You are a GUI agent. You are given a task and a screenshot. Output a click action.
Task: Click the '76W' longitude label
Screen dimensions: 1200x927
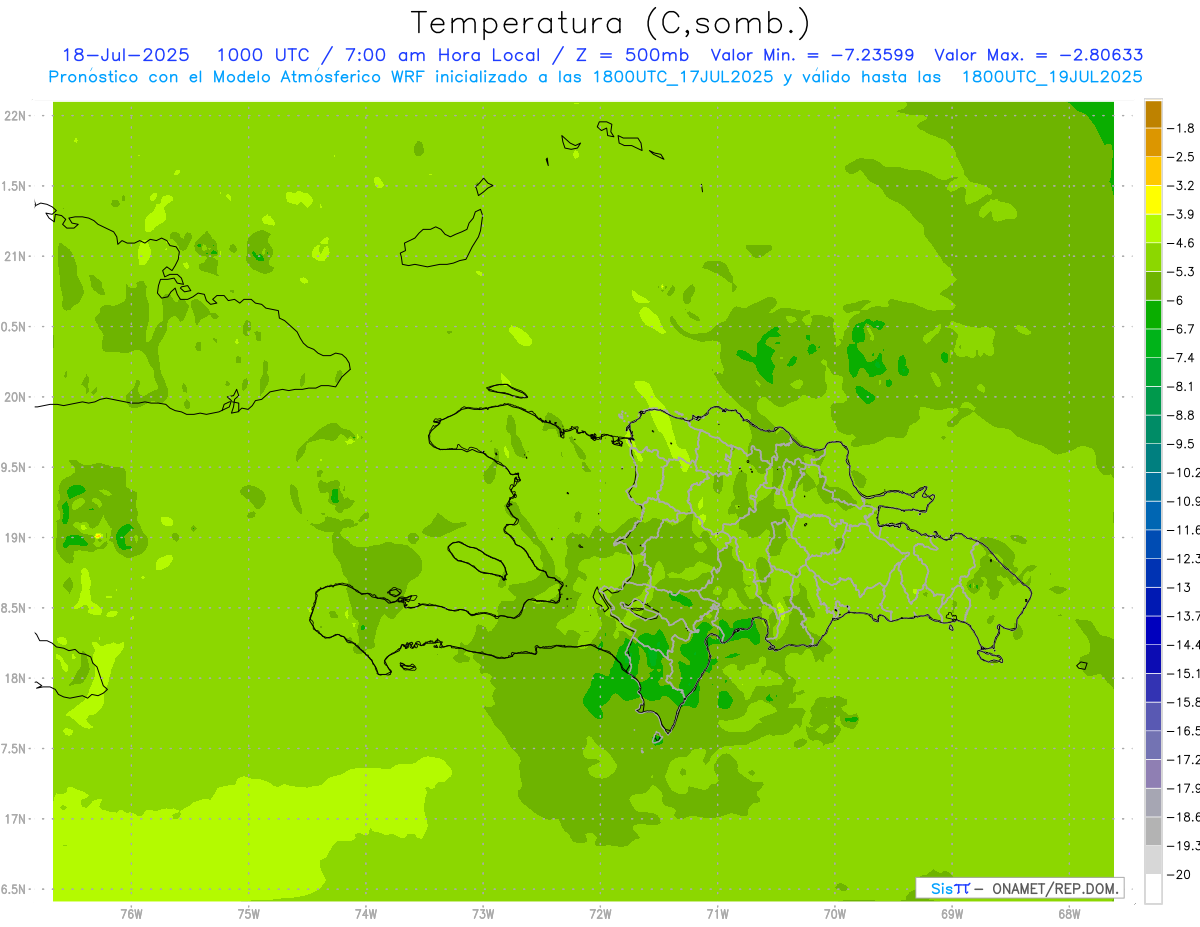(131, 914)
